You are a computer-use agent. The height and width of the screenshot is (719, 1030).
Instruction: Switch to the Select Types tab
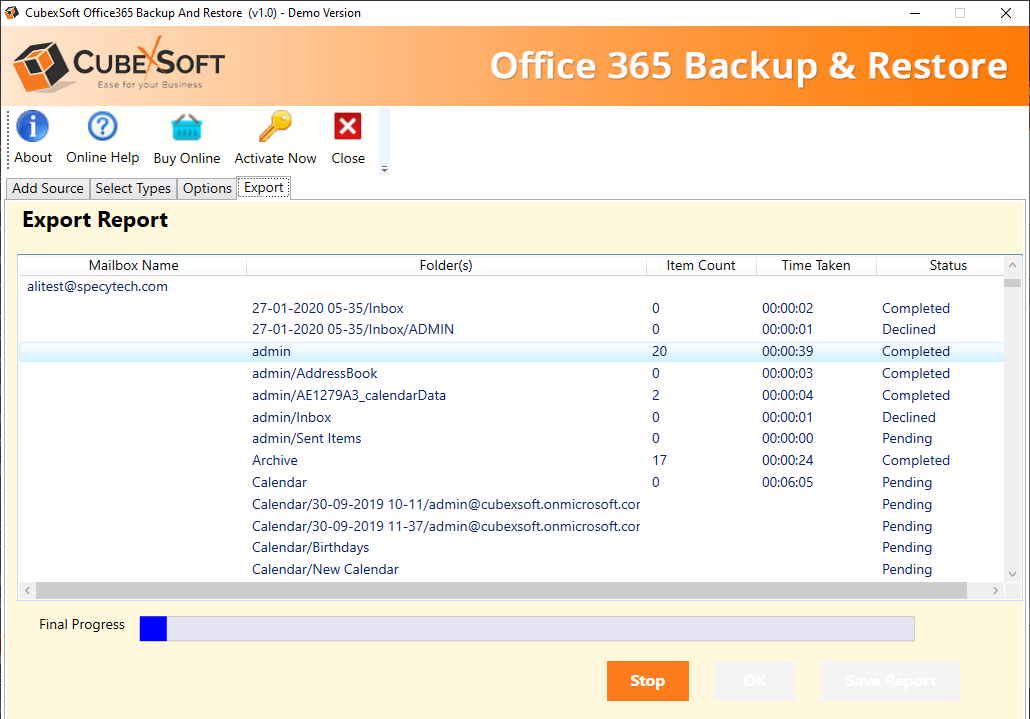tap(133, 188)
